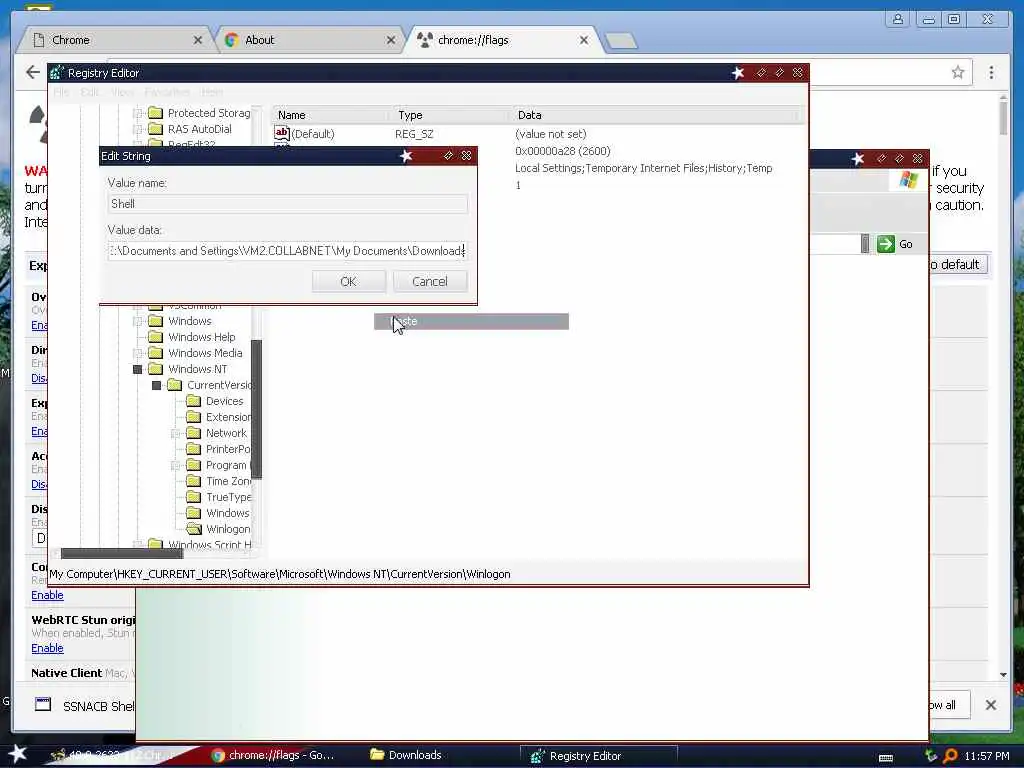Open the star Start button on taskbar
Screen dimensions: 1024x768
pos(18,754)
